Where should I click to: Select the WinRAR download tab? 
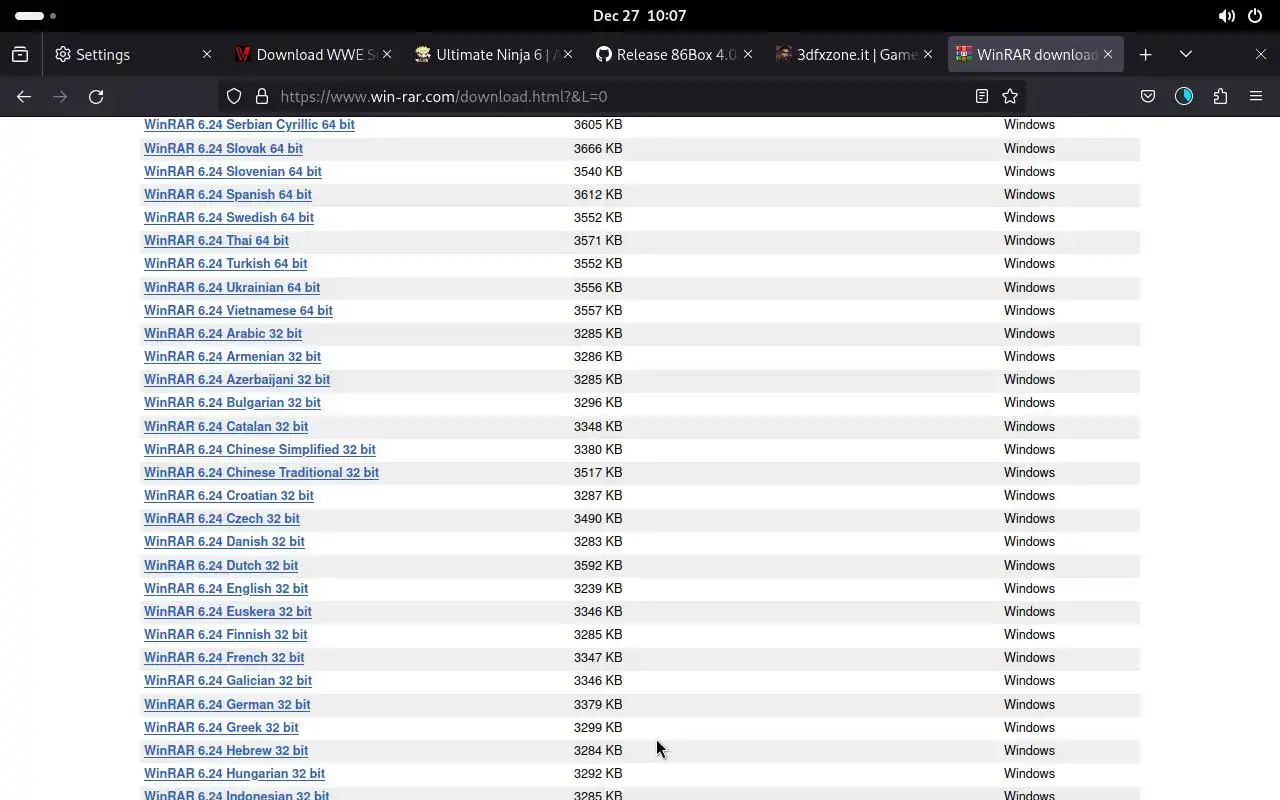pyautogui.click(x=1035, y=54)
